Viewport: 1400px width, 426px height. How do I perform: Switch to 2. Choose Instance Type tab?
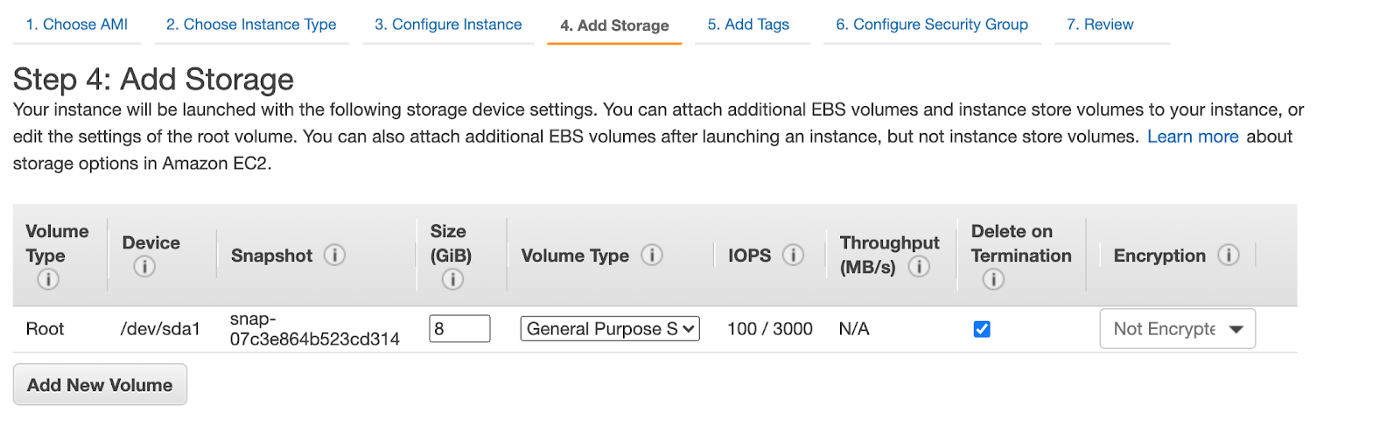[251, 24]
